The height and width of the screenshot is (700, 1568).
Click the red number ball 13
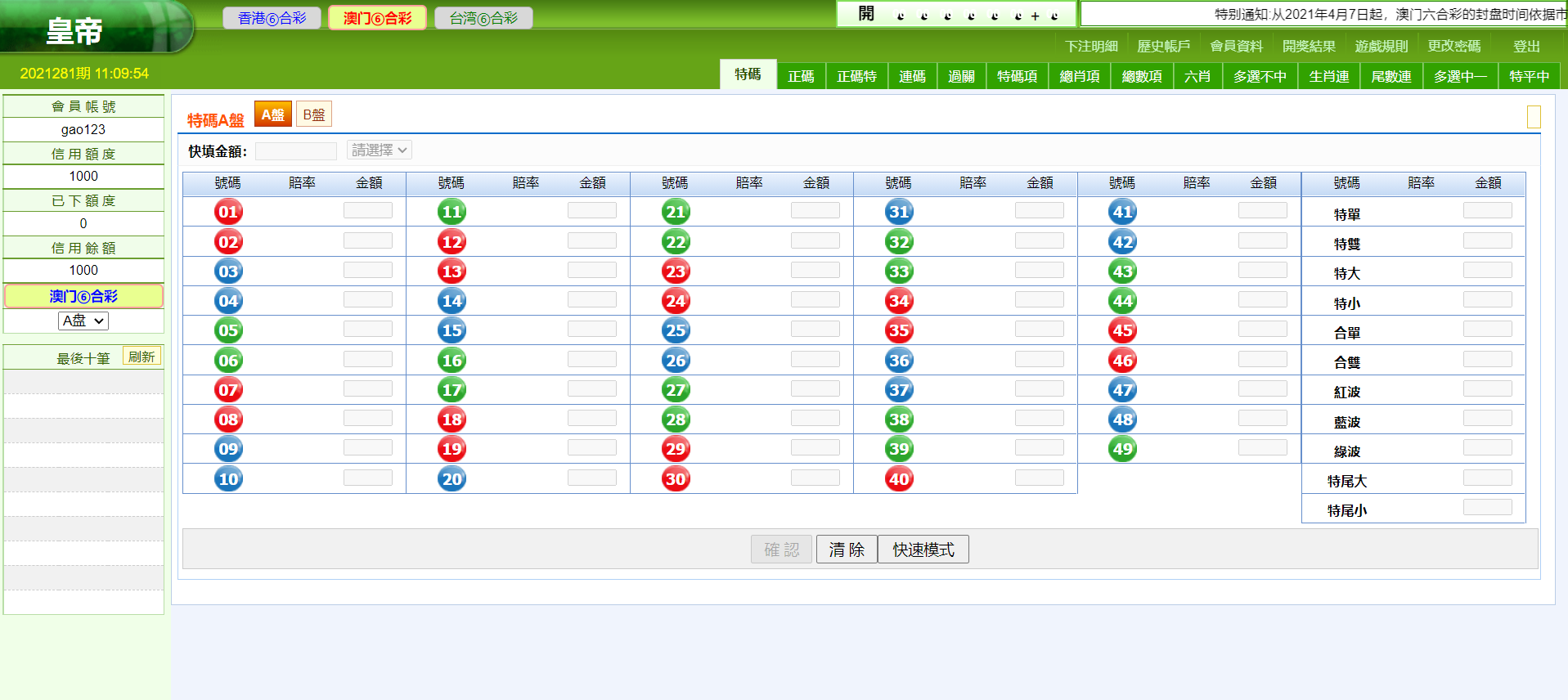tap(452, 271)
